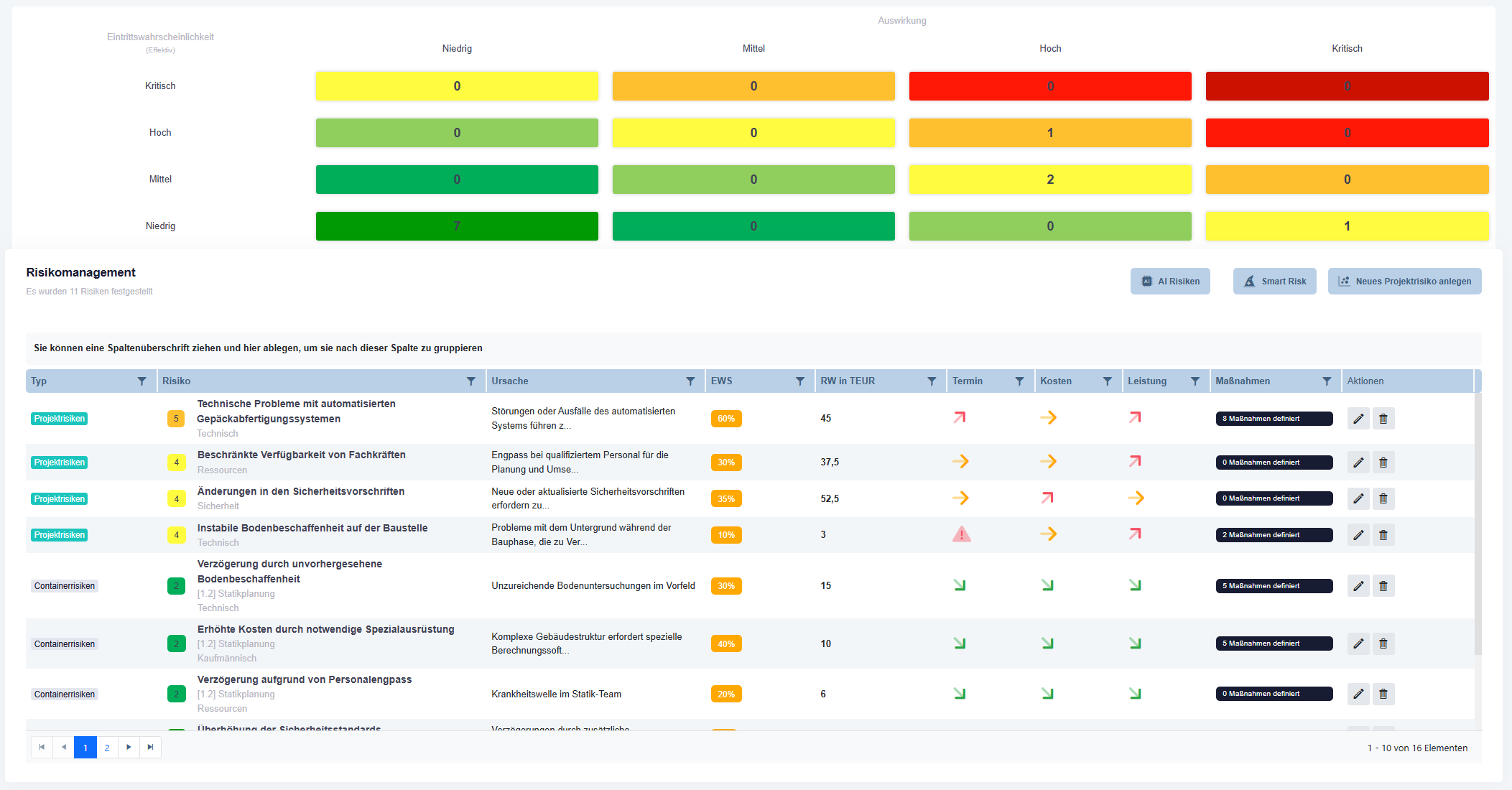Click the warning triangle in Termin column
This screenshot has width=1512, height=790.
[962, 534]
